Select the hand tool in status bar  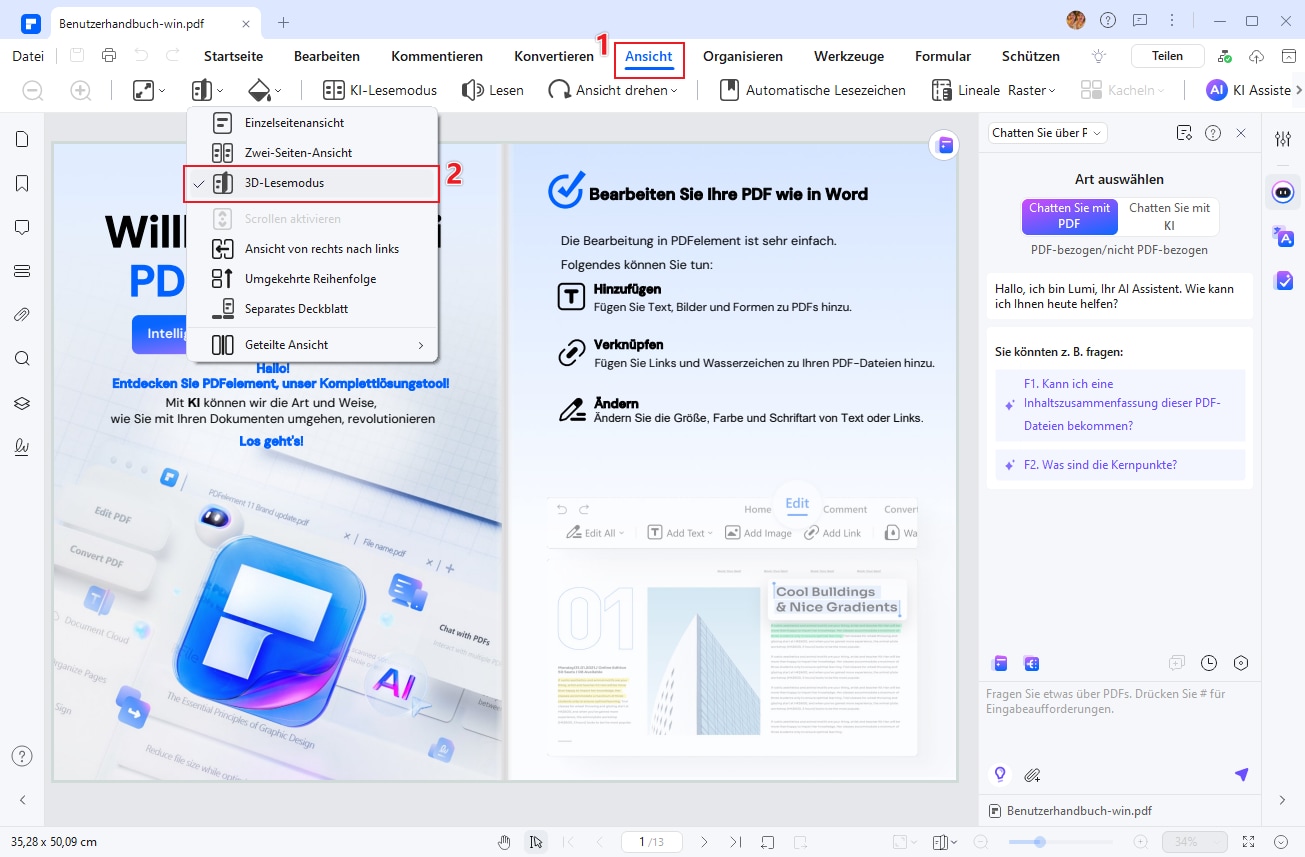pyautogui.click(x=505, y=842)
